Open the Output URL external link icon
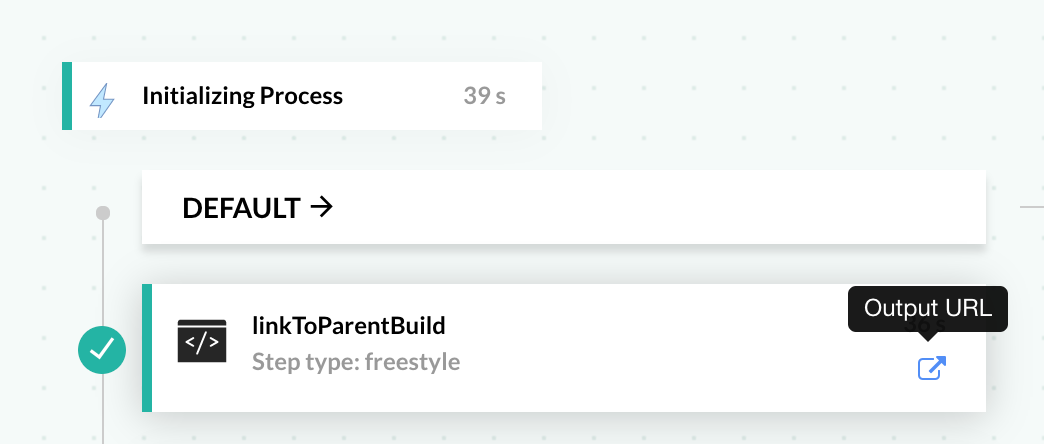Image resolution: width=1044 pixels, height=444 pixels. click(x=931, y=368)
